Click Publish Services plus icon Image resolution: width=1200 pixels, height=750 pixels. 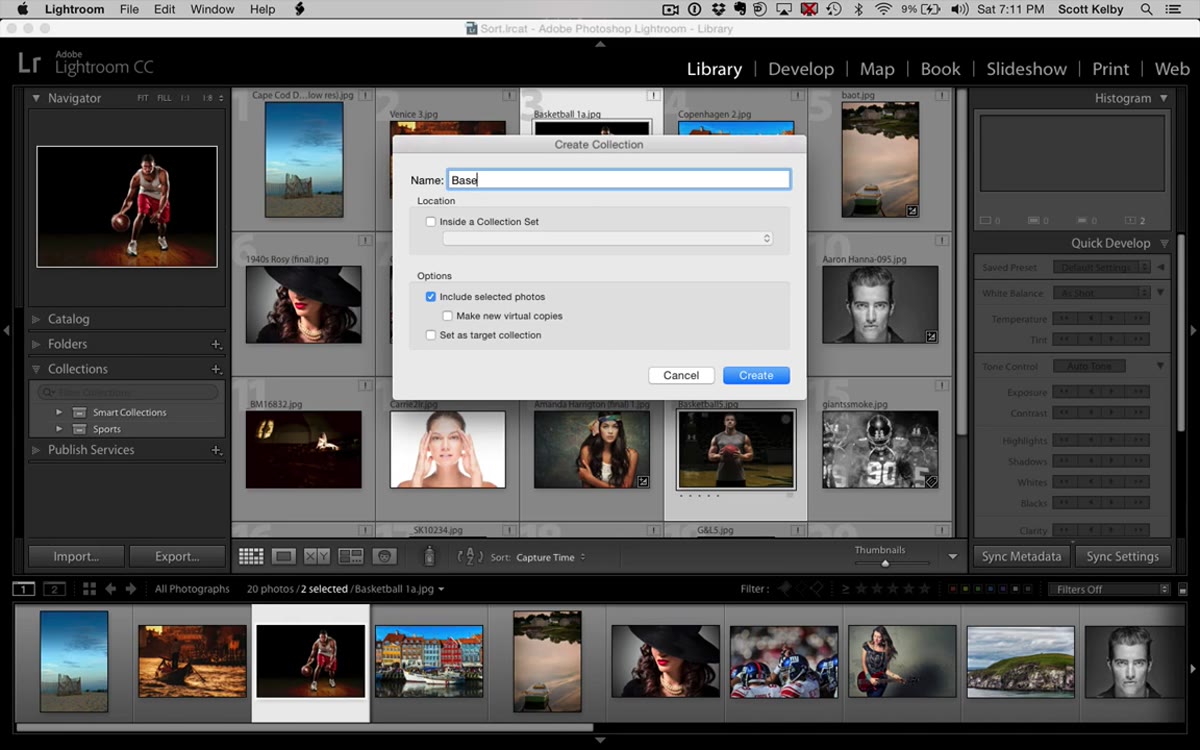[x=216, y=450]
